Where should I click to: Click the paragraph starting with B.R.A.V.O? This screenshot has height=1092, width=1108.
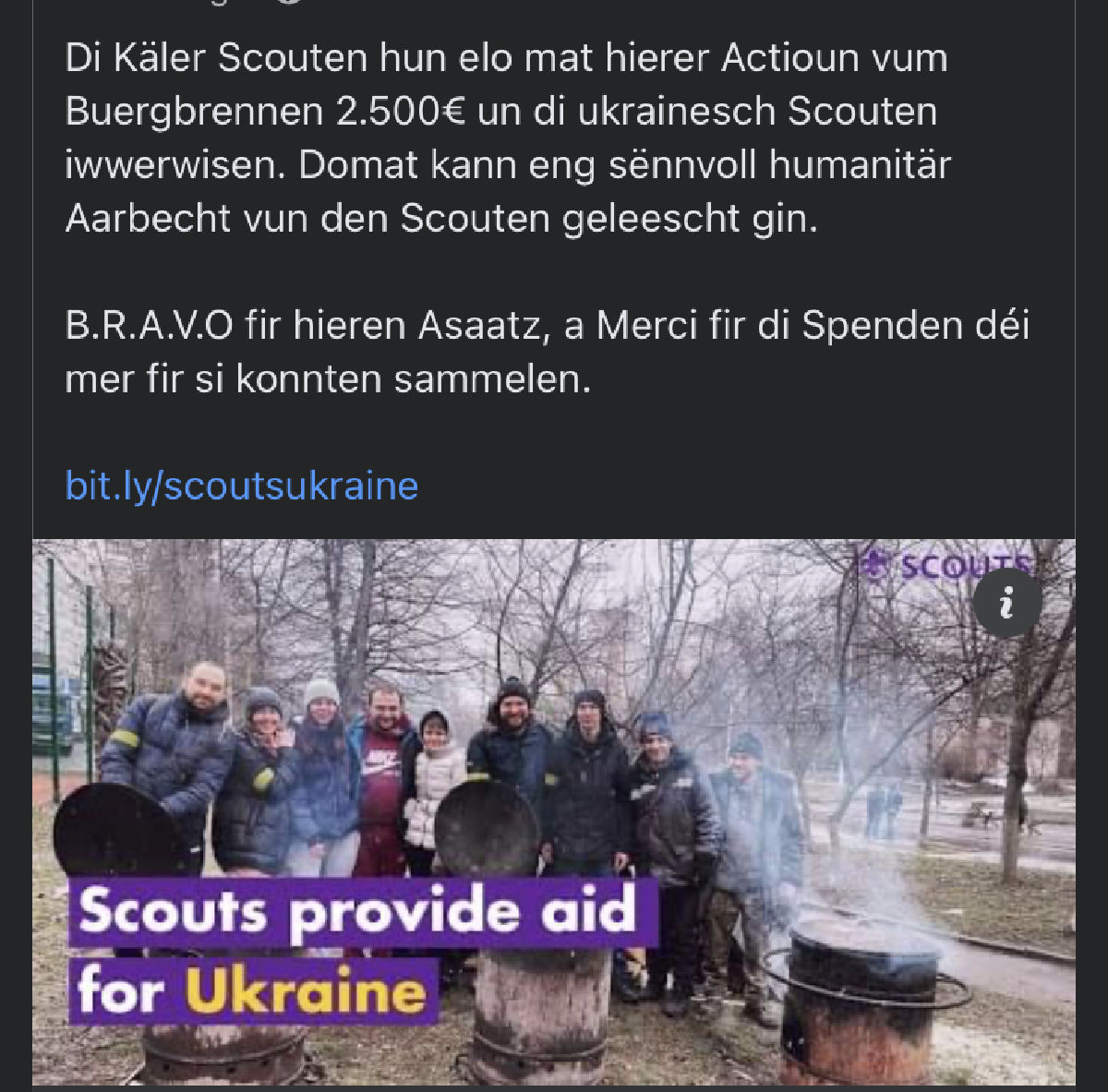point(547,352)
